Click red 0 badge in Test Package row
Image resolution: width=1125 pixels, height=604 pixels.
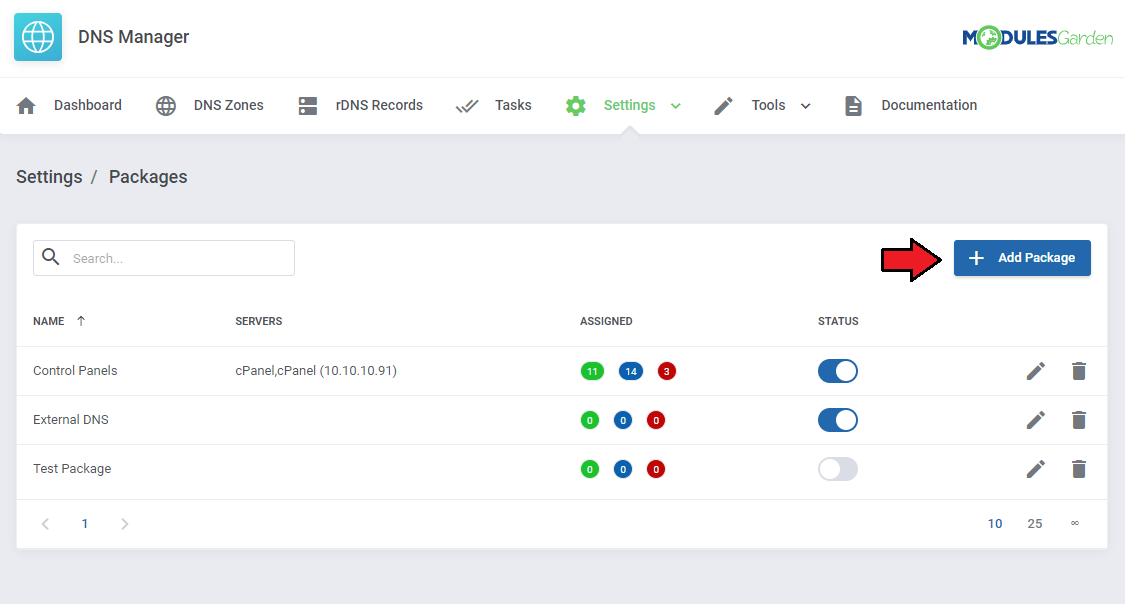pyautogui.click(x=656, y=469)
